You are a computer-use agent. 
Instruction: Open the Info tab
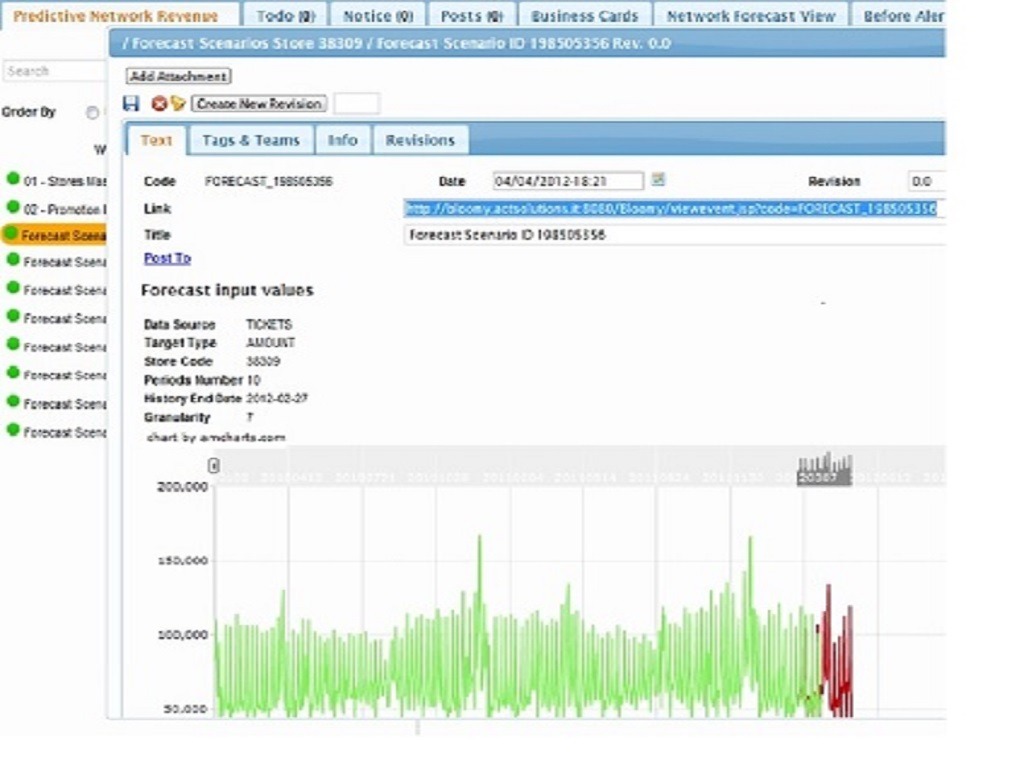(342, 140)
